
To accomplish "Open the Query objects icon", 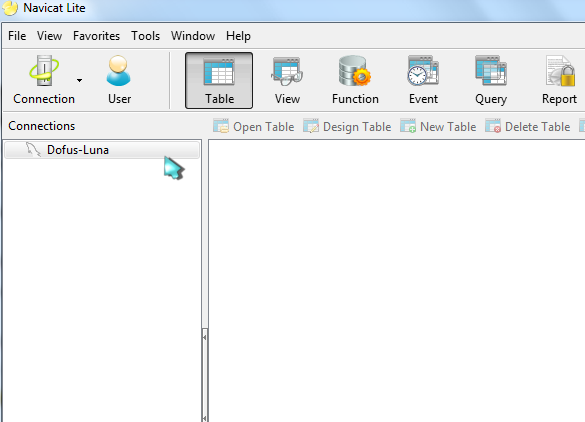I will point(491,80).
